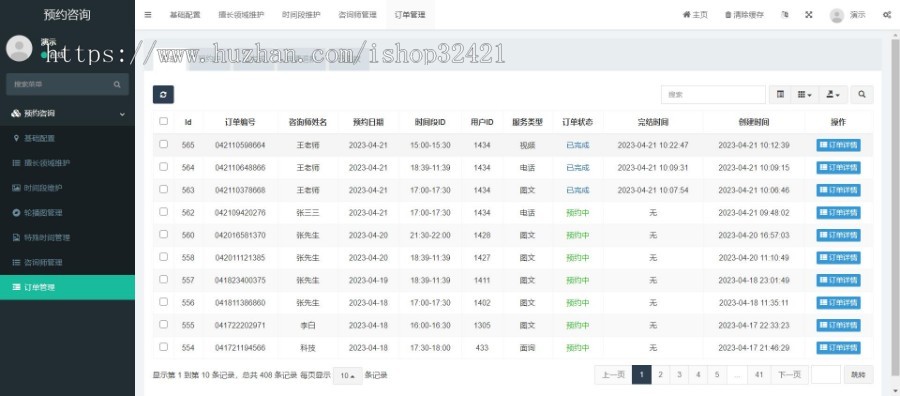
Task: Refresh the order table with the refresh button
Action: [163, 95]
